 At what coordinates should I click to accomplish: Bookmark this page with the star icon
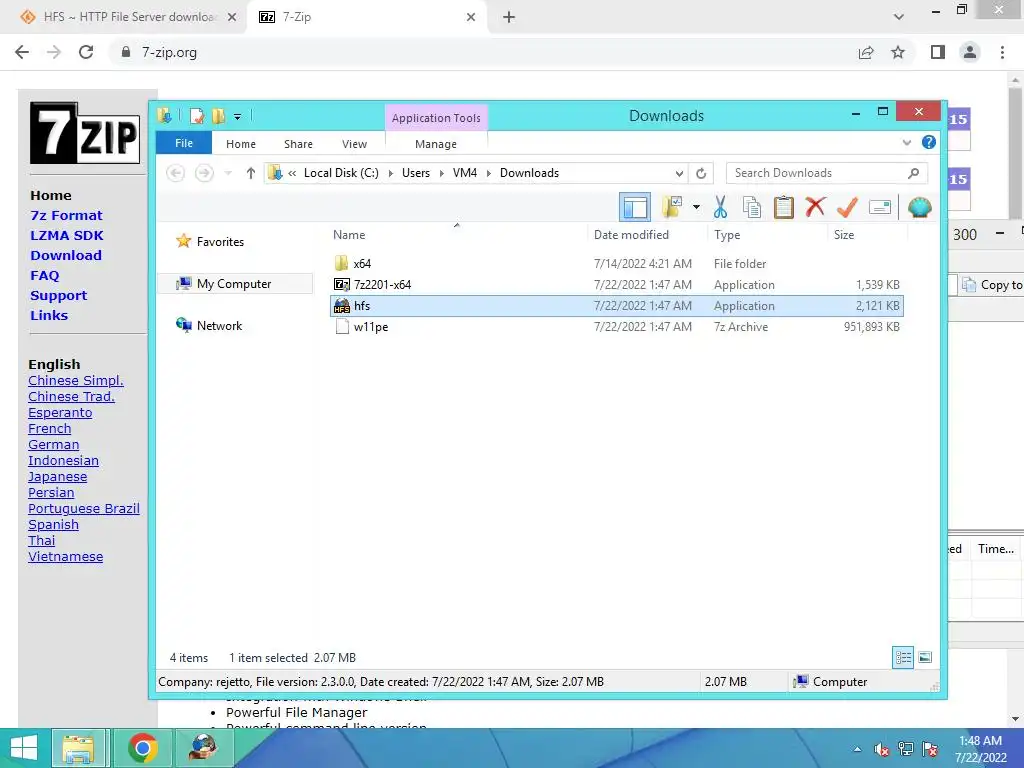898,52
